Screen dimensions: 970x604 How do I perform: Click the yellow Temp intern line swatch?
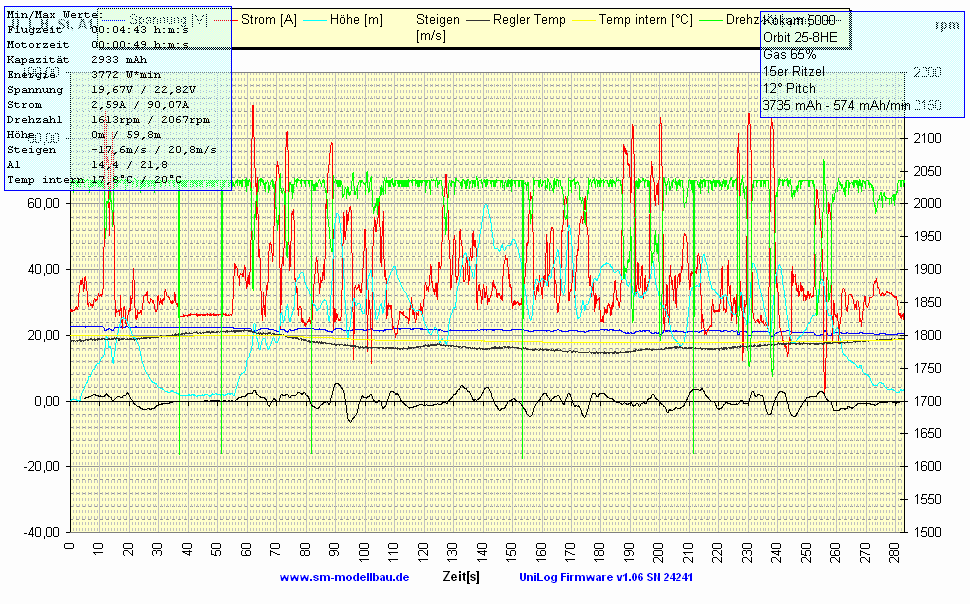click(584, 20)
